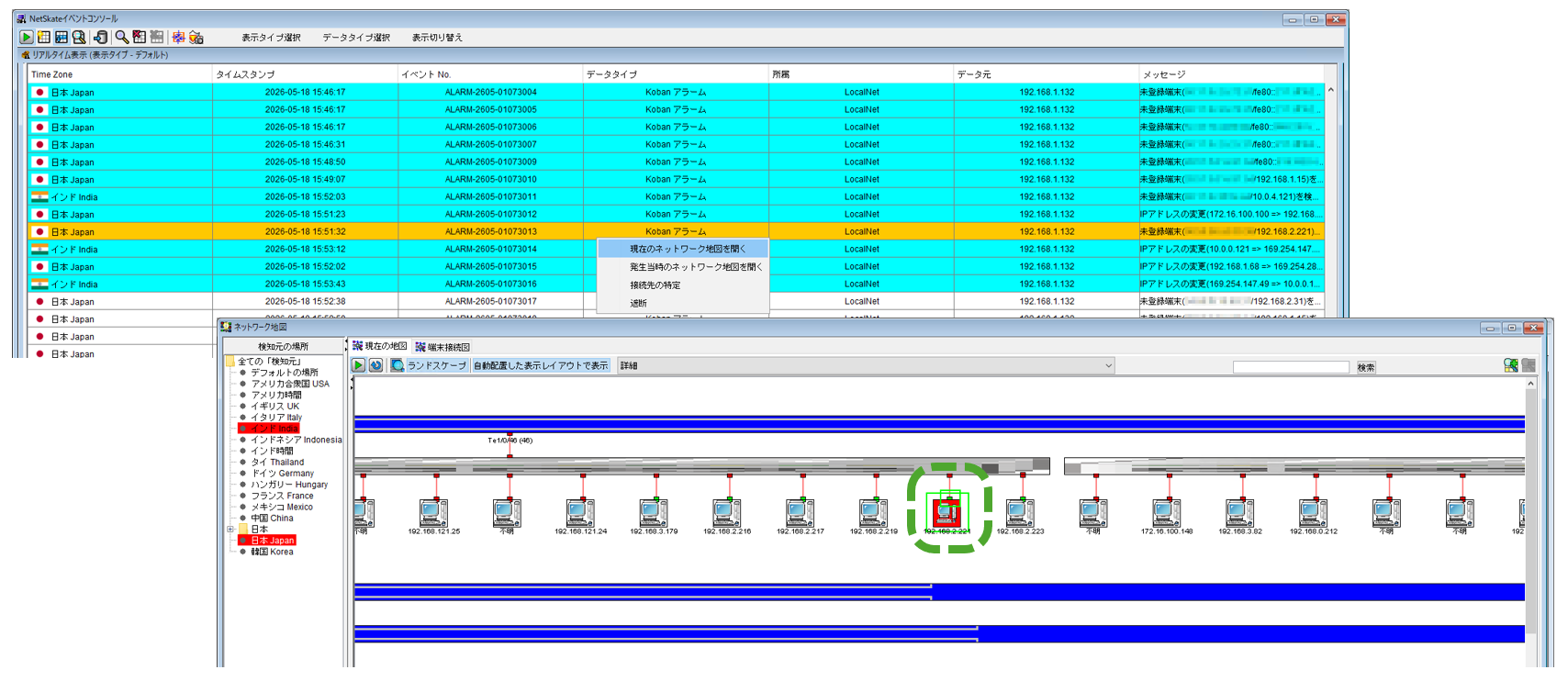Choose 発生当時のネットワーク地図を開く in context menu
Screen dimensions: 1568x681
coord(683,267)
